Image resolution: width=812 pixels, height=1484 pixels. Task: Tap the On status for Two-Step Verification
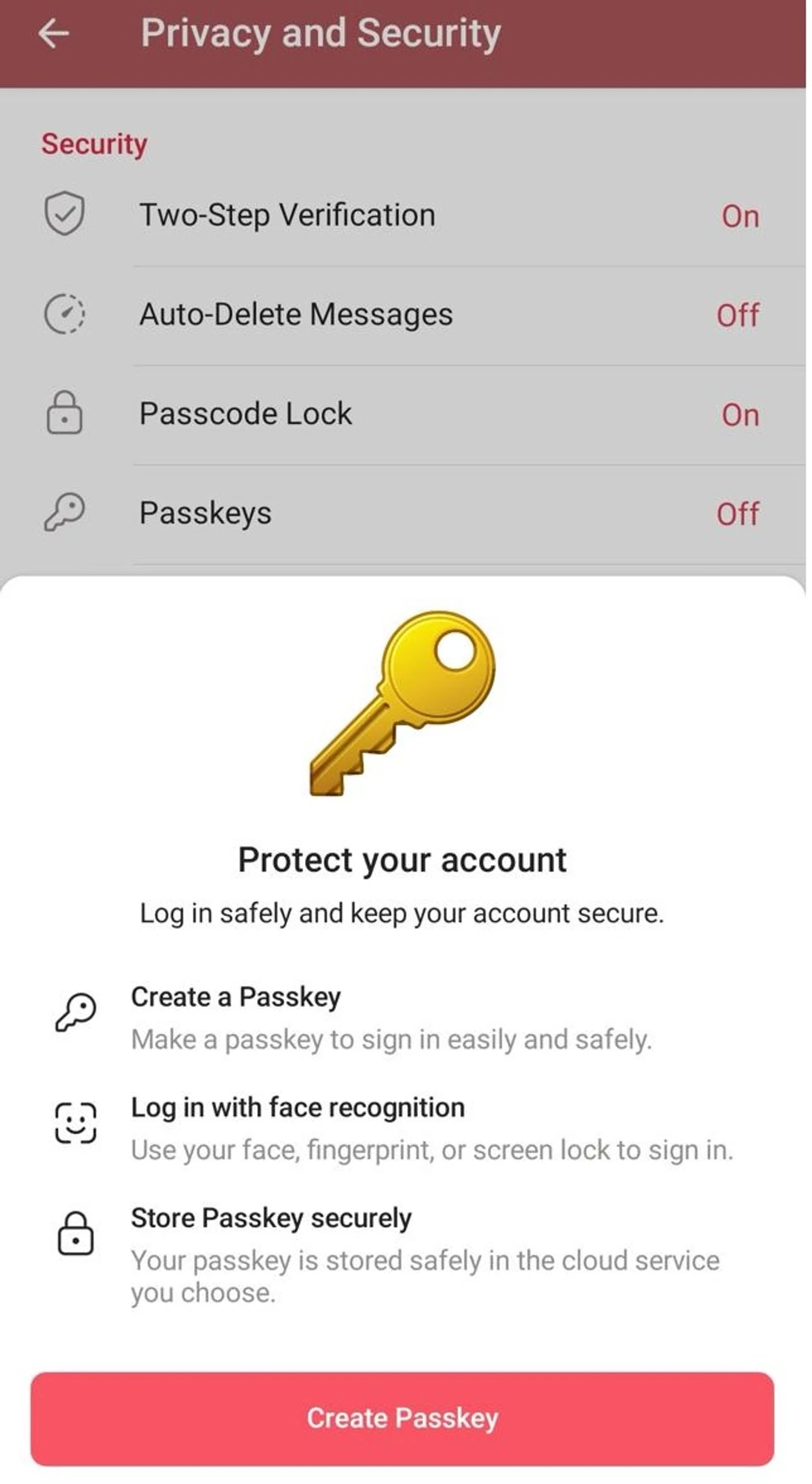point(740,217)
